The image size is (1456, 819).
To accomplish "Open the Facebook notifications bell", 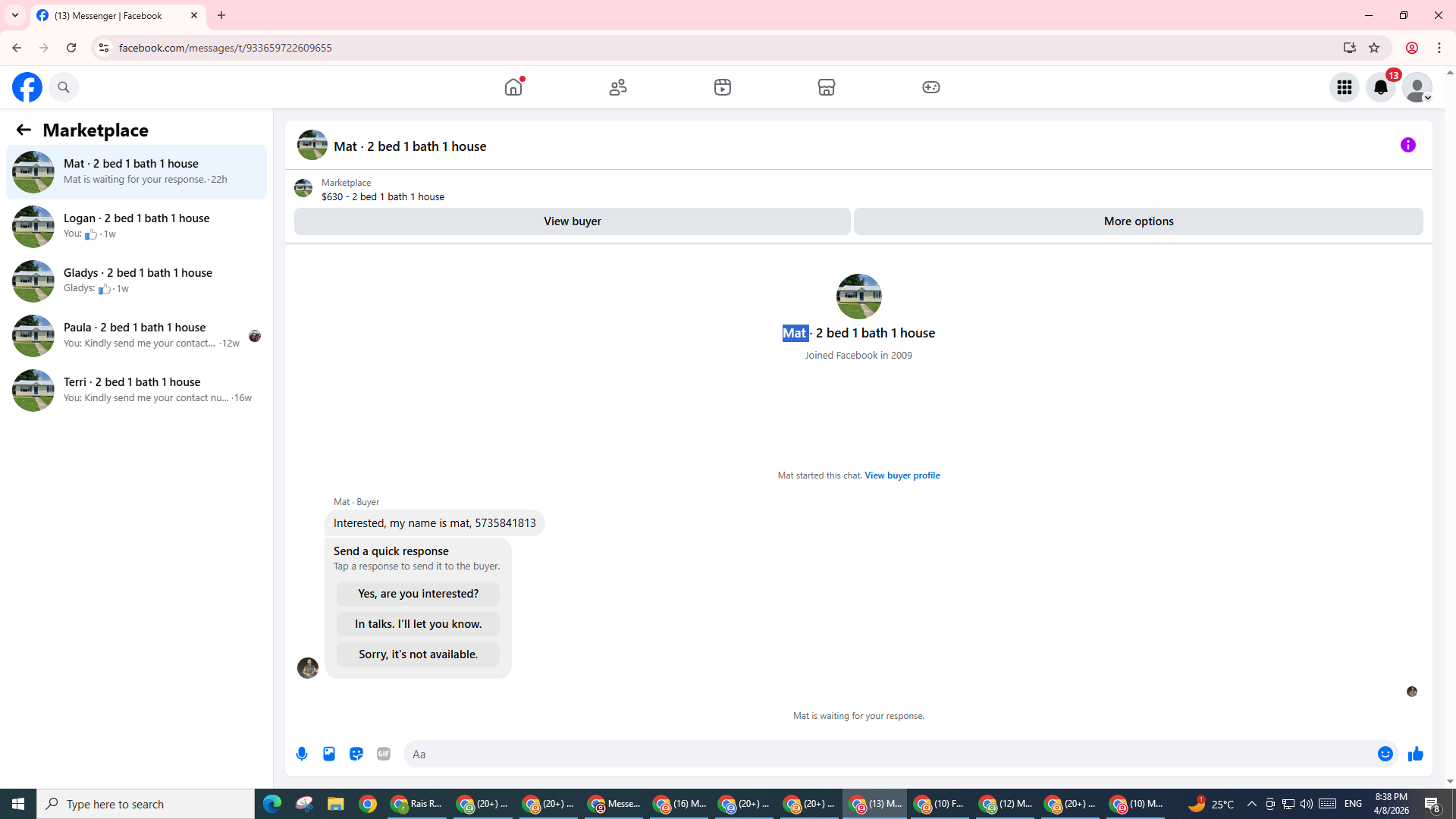I will pos(1380,87).
